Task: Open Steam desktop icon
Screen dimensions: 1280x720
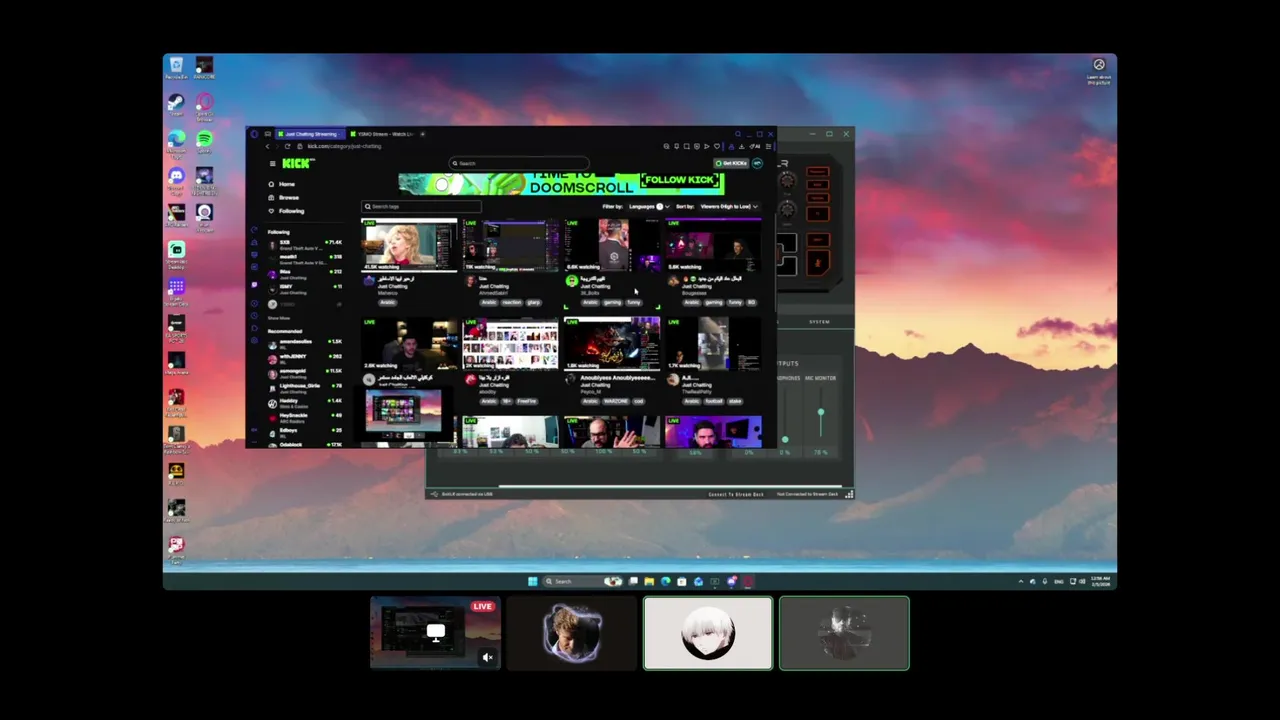Action: tap(176, 105)
